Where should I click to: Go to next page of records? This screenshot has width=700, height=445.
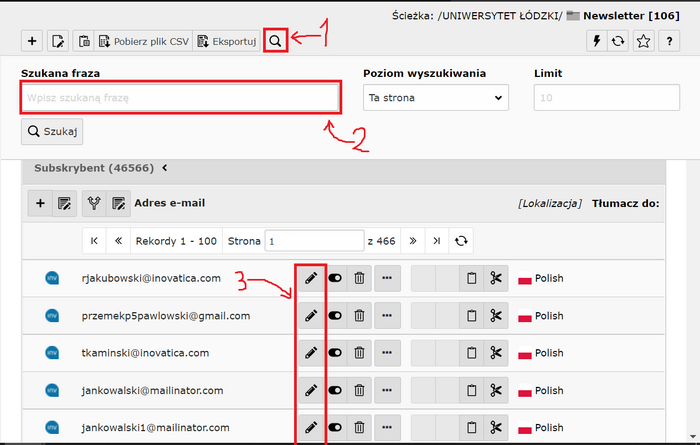[411, 241]
